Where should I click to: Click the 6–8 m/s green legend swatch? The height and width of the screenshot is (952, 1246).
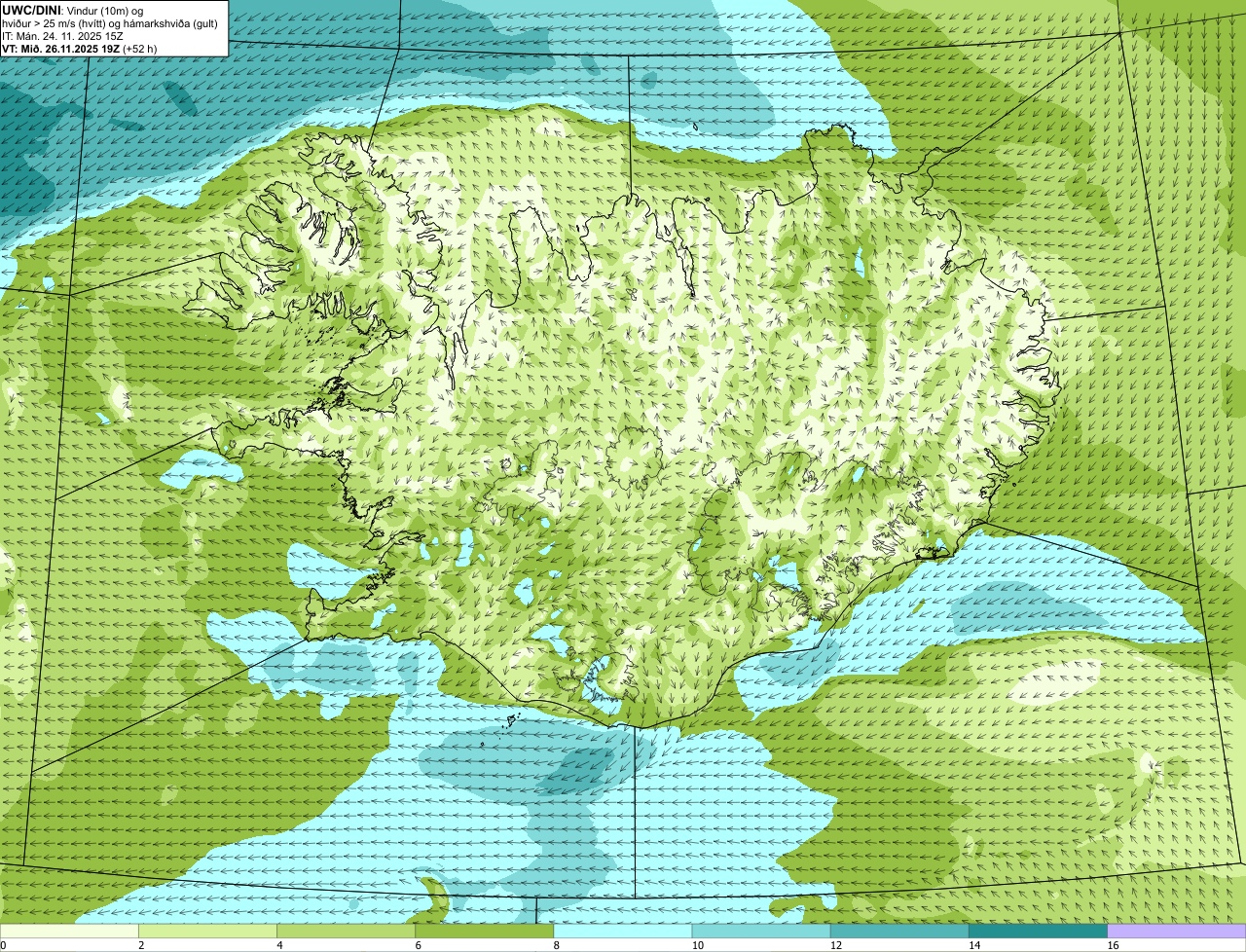tap(485, 932)
